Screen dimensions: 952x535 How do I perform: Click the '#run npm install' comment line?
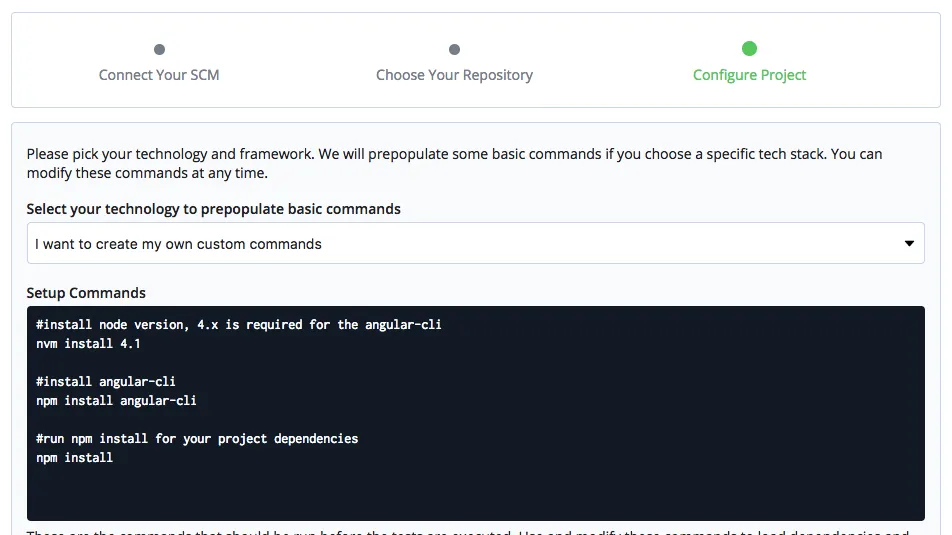[196, 438]
